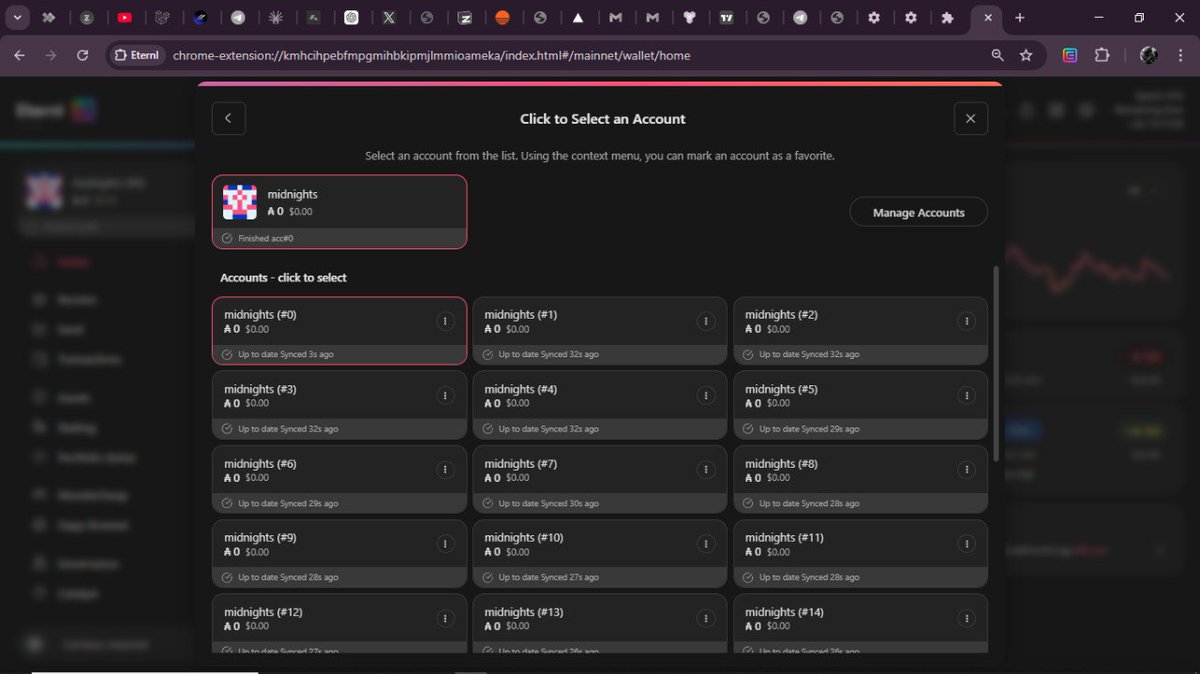
Task: Click the browser address bar URL
Action: tap(431, 55)
